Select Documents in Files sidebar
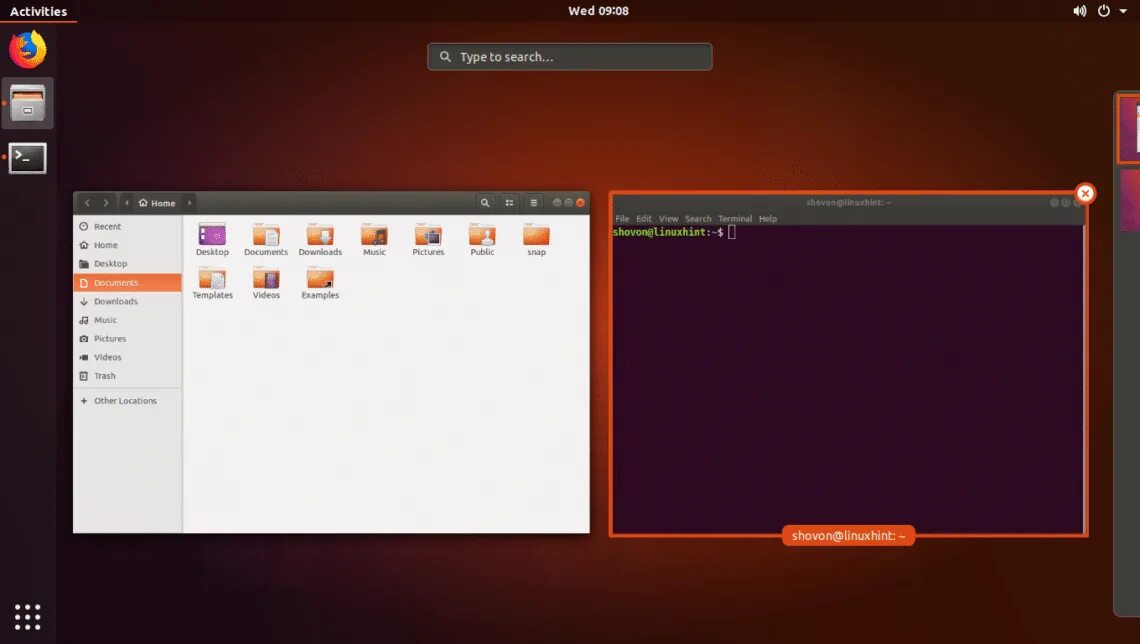 [x=128, y=283]
